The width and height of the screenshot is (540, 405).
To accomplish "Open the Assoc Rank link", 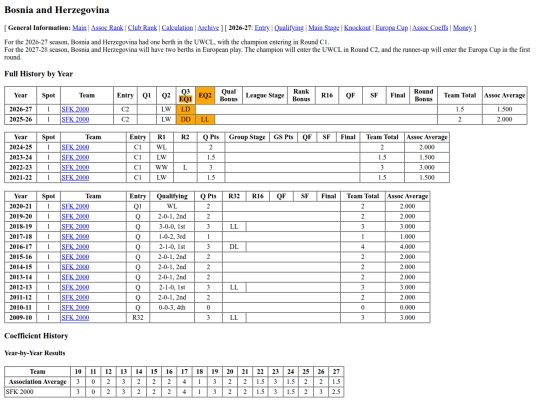I will click(107, 28).
